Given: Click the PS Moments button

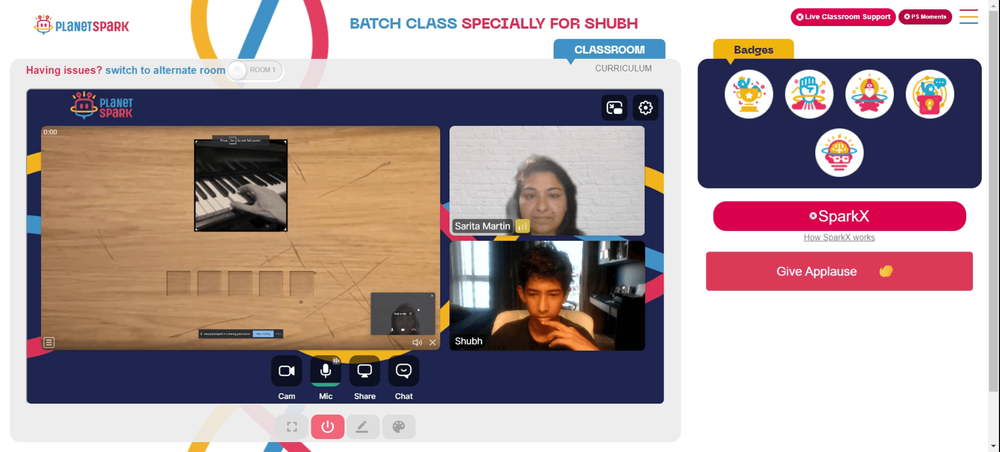Looking at the screenshot, I should pyautogui.click(x=925, y=17).
